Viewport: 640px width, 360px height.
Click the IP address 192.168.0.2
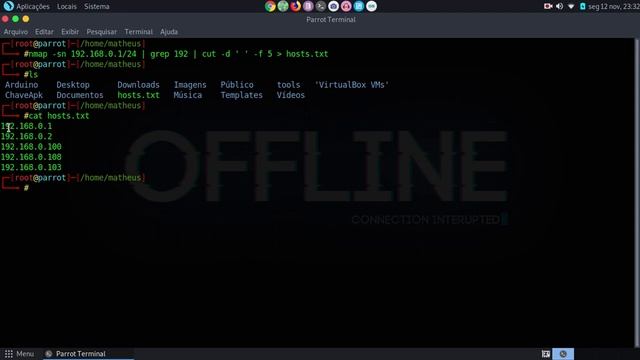click(x=27, y=136)
